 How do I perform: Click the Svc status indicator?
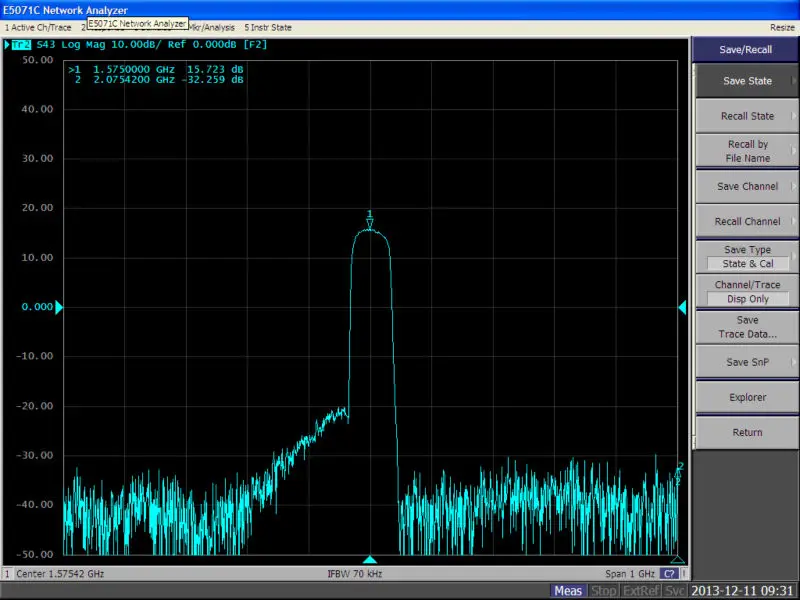(x=676, y=591)
